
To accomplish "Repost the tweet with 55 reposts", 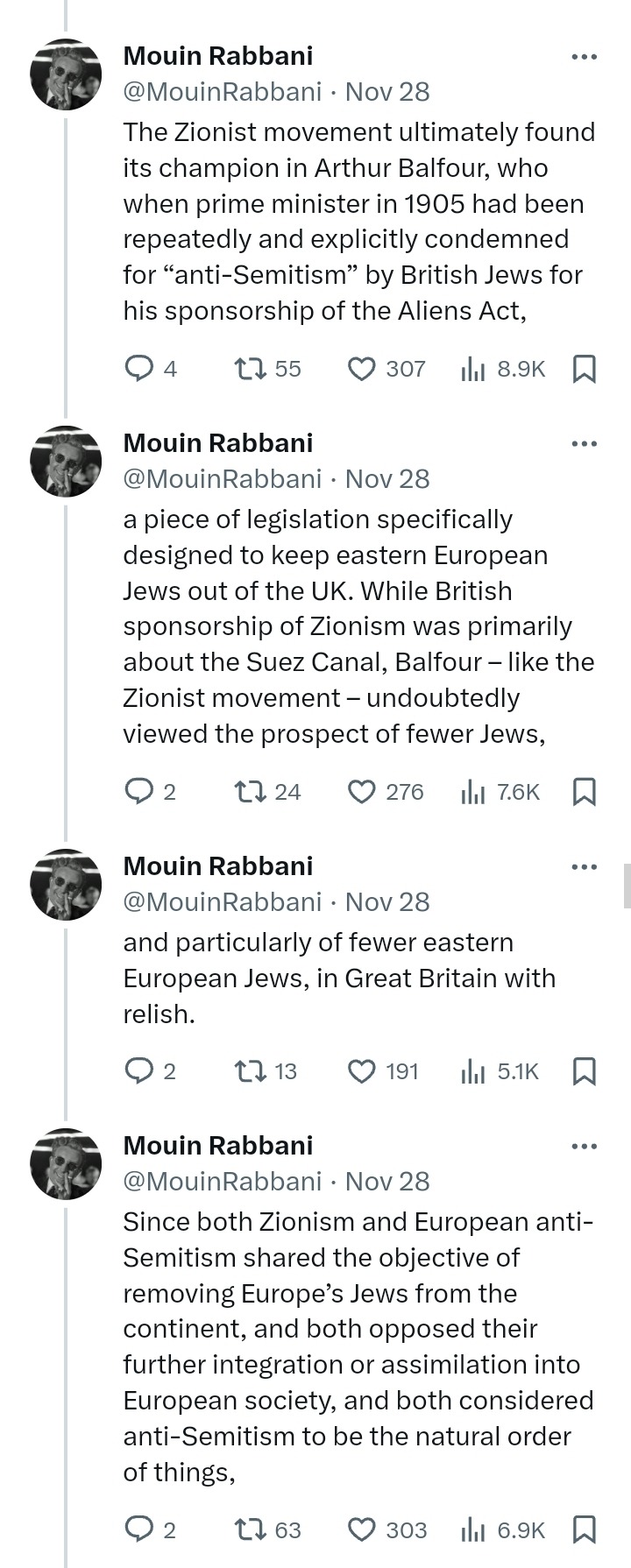I will point(251,369).
